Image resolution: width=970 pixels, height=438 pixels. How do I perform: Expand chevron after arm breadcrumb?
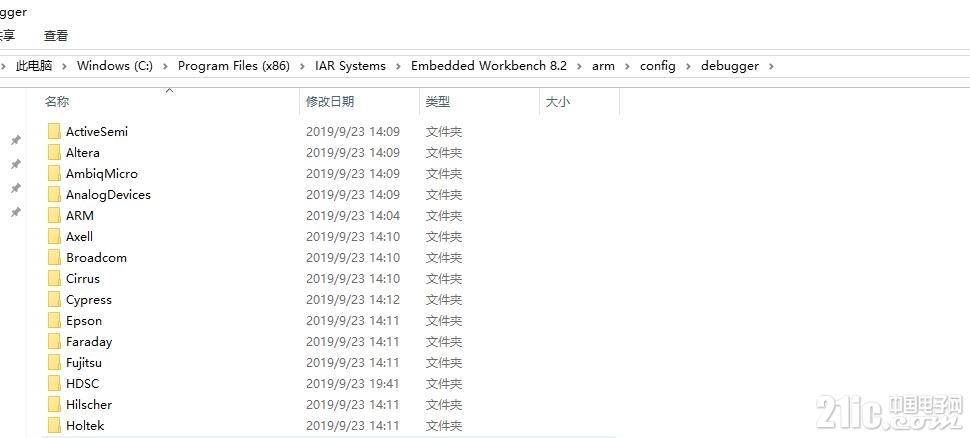[x=627, y=66]
